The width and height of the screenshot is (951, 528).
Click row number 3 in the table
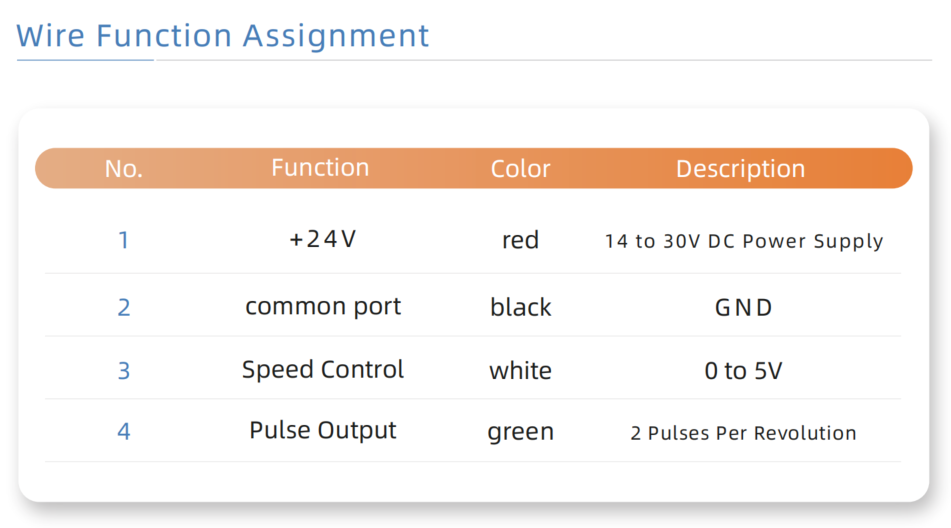124,371
